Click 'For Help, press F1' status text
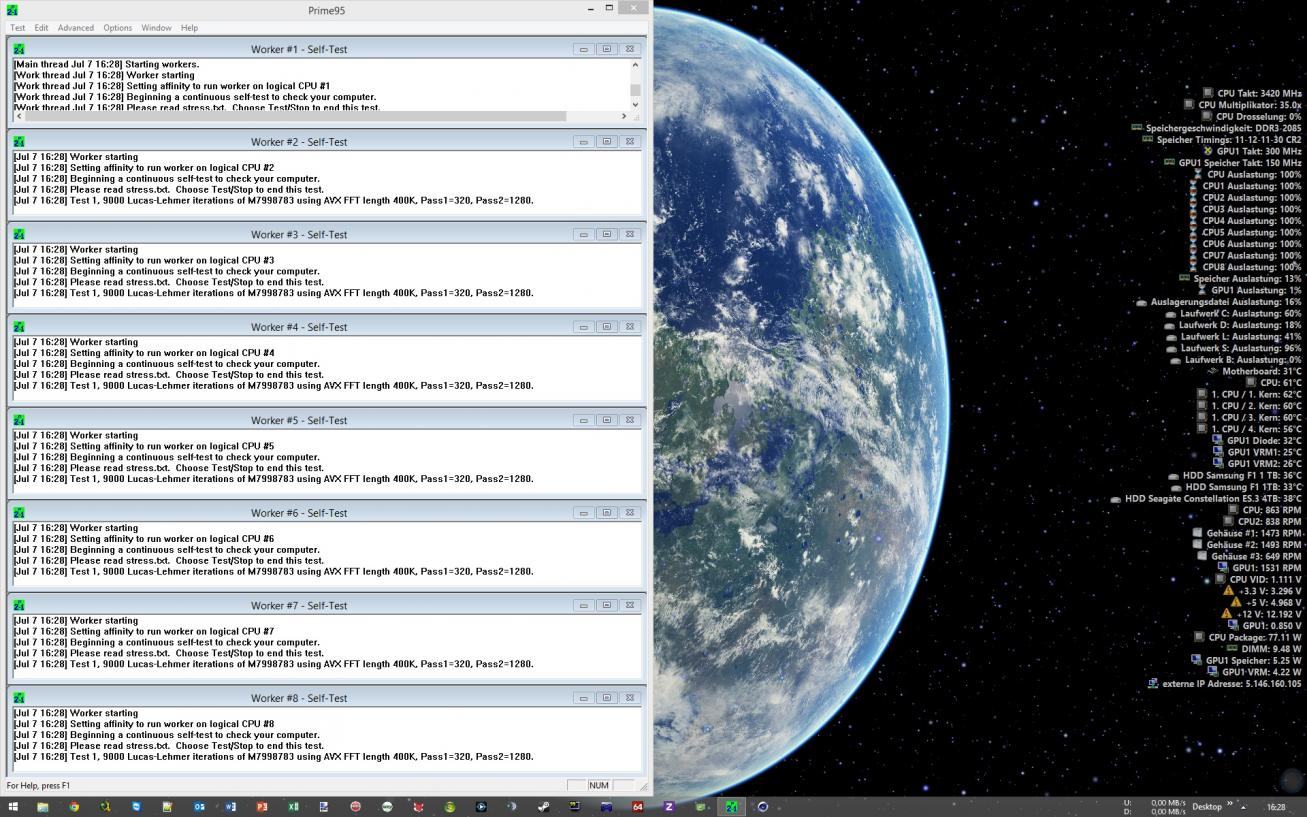 coord(39,786)
